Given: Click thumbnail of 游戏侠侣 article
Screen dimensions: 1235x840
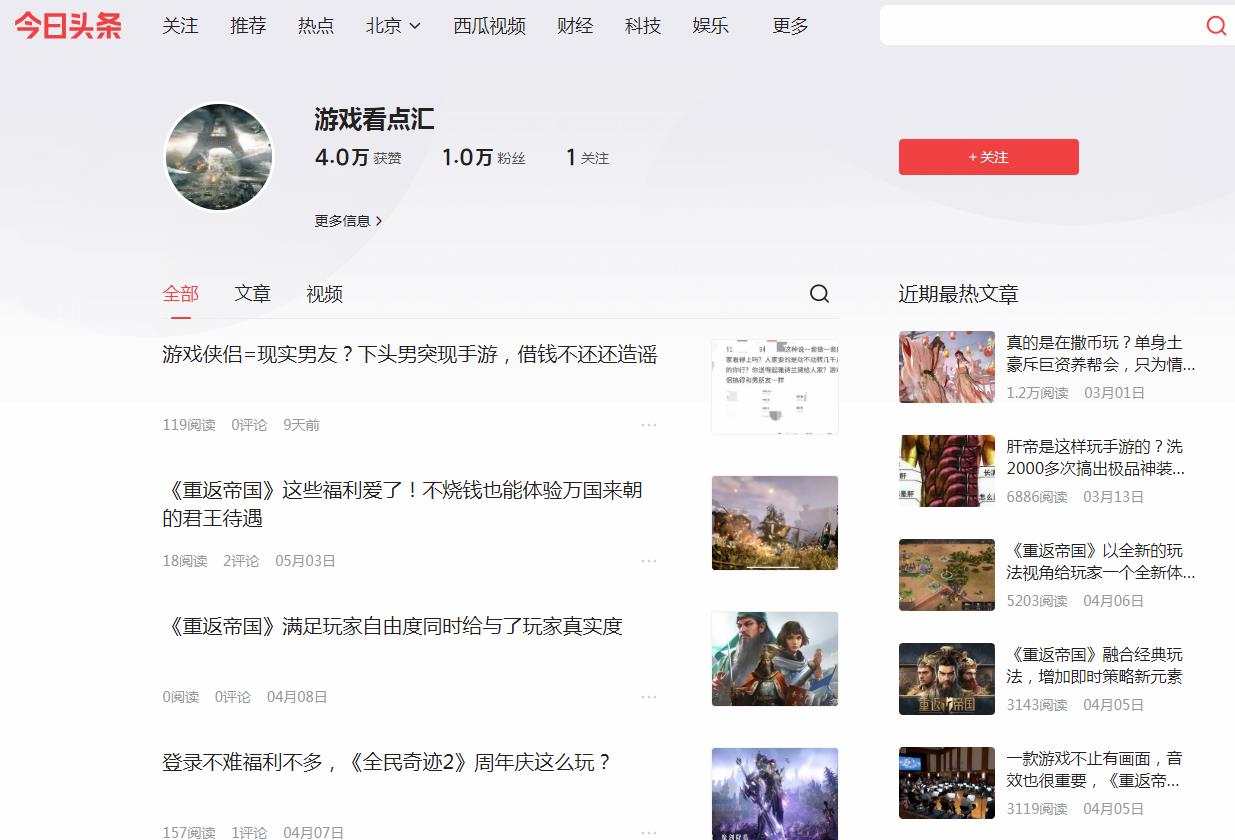Looking at the screenshot, I should 775,387.
